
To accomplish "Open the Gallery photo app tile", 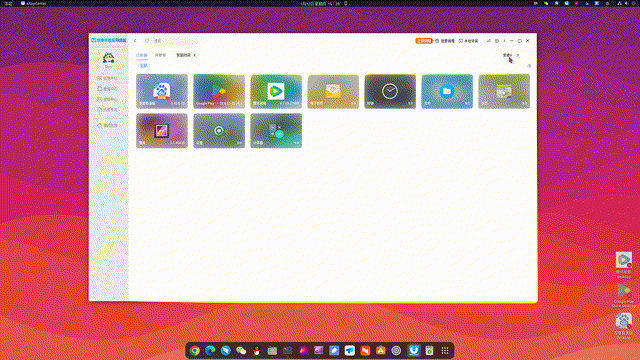I will tap(162, 131).
